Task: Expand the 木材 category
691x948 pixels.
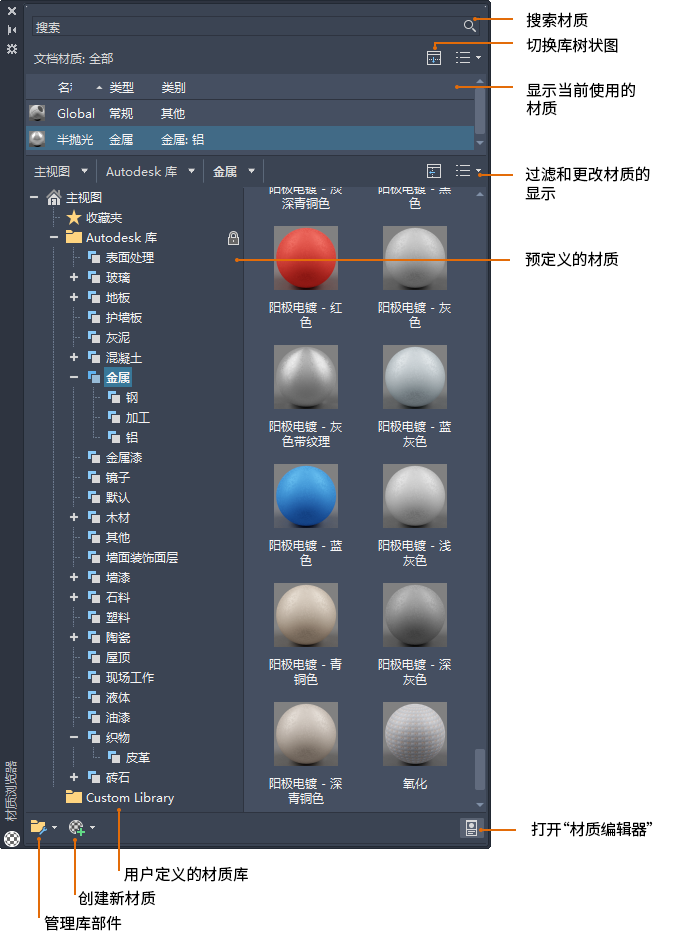Action: coord(74,518)
